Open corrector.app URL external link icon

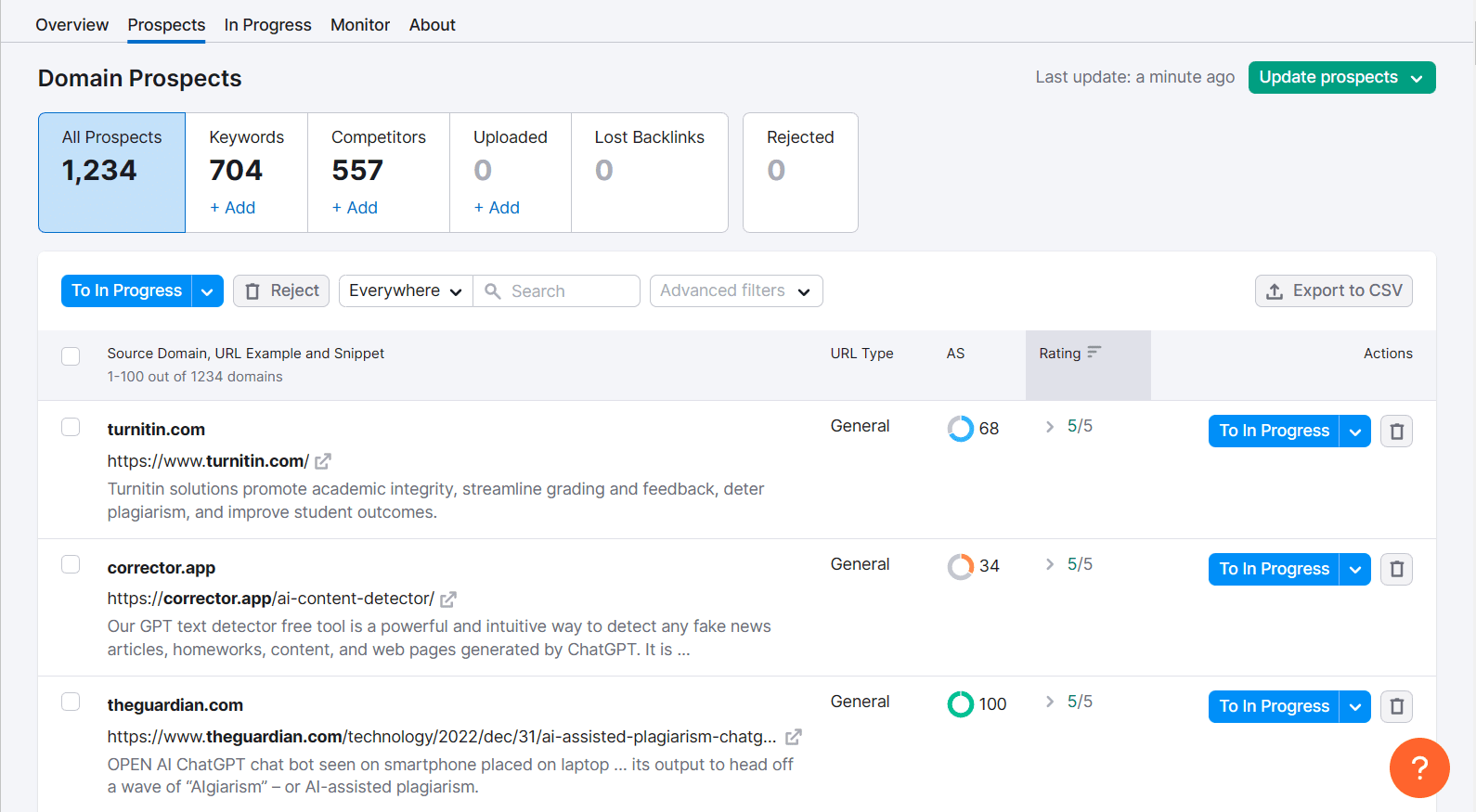448,599
